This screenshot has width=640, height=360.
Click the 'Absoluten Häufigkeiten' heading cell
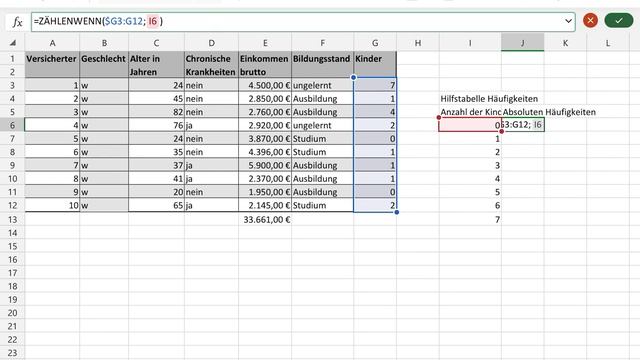(x=549, y=112)
